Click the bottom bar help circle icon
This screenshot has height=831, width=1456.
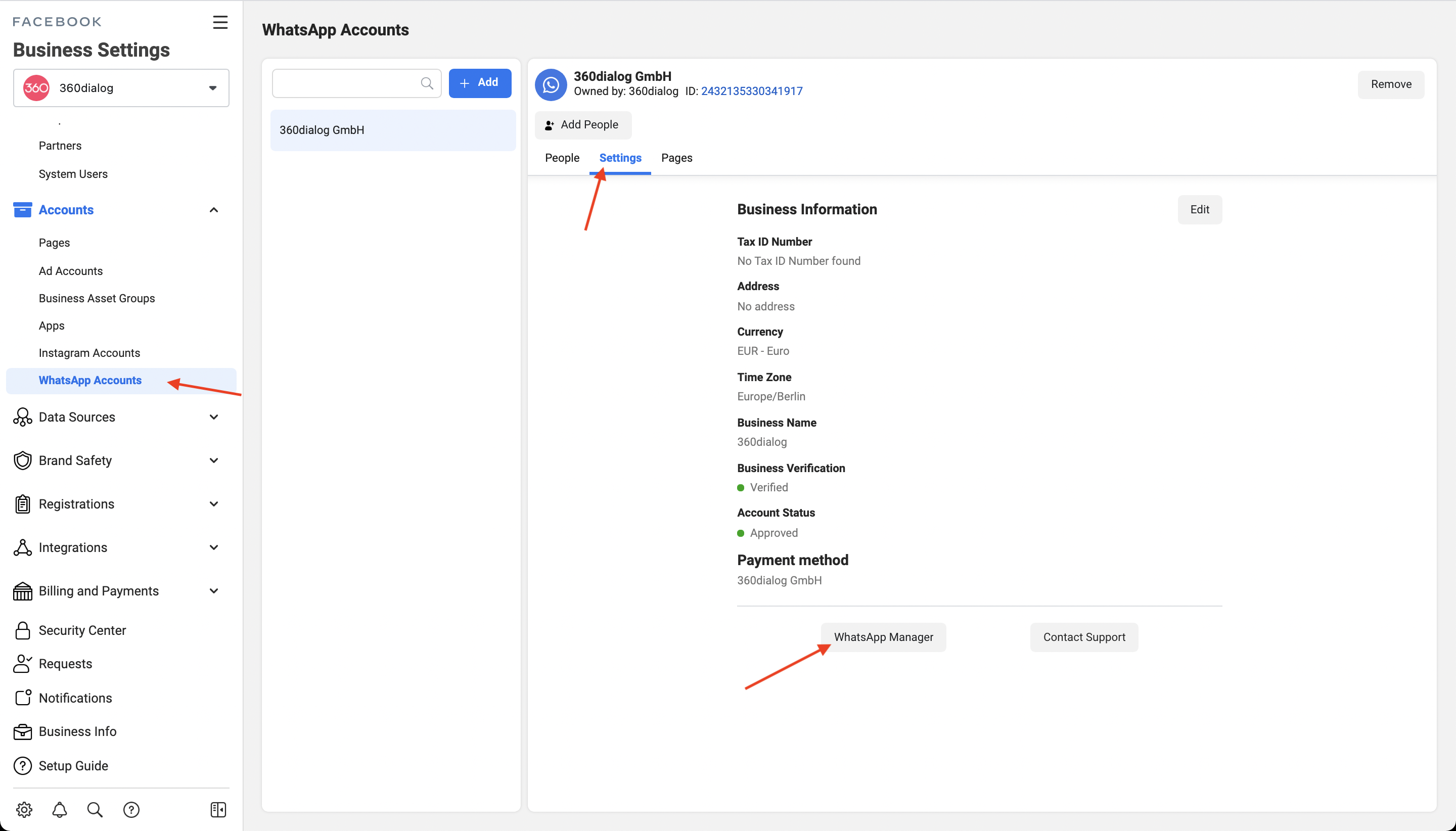(131, 809)
